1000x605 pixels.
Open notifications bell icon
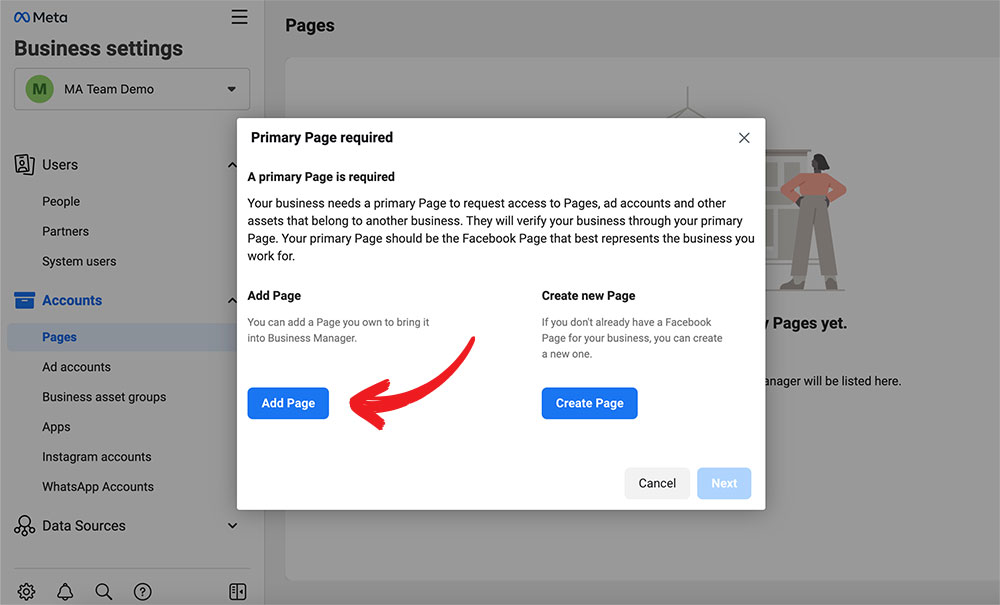click(65, 592)
